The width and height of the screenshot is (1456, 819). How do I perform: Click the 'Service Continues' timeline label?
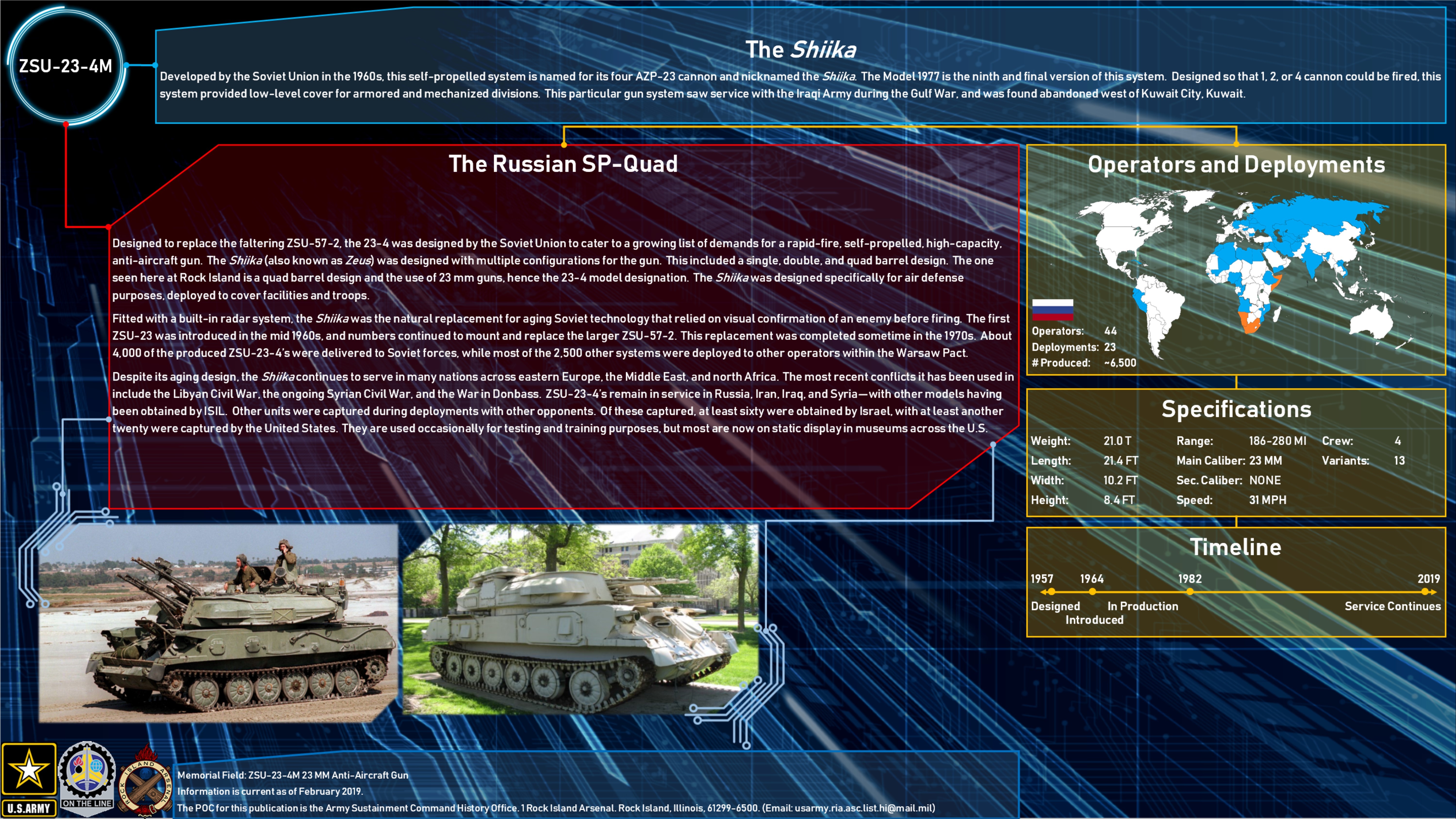pos(1393,606)
